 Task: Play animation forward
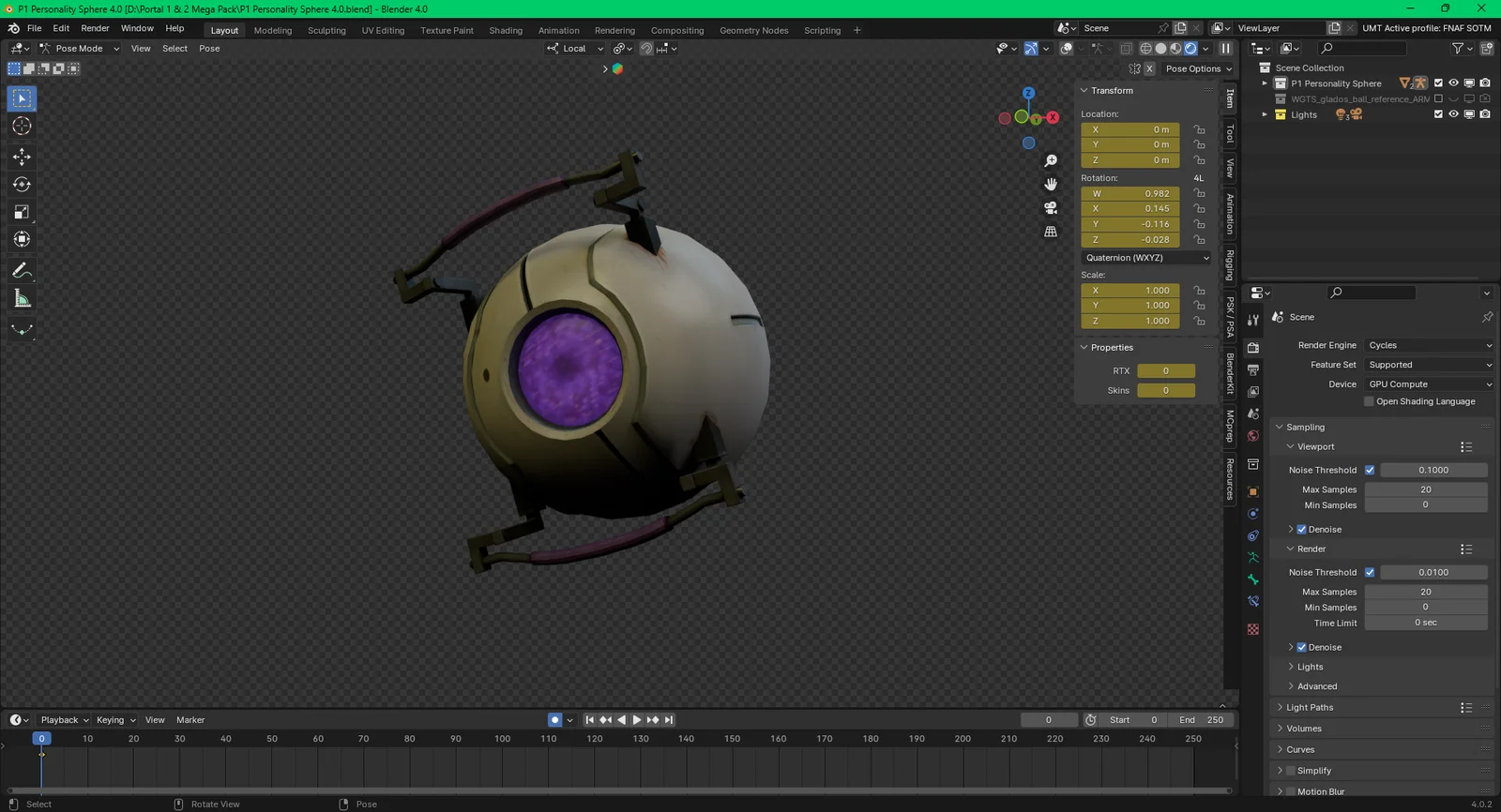tap(637, 720)
